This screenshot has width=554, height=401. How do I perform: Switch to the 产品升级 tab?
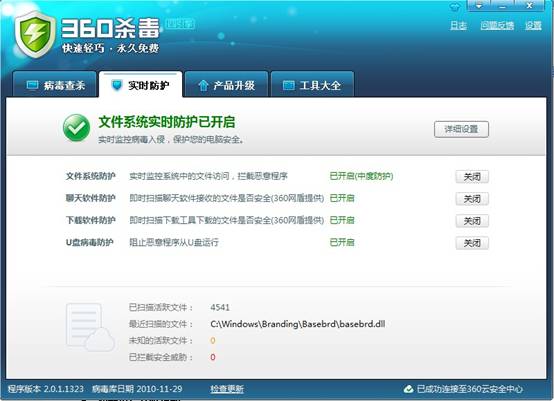(226, 85)
